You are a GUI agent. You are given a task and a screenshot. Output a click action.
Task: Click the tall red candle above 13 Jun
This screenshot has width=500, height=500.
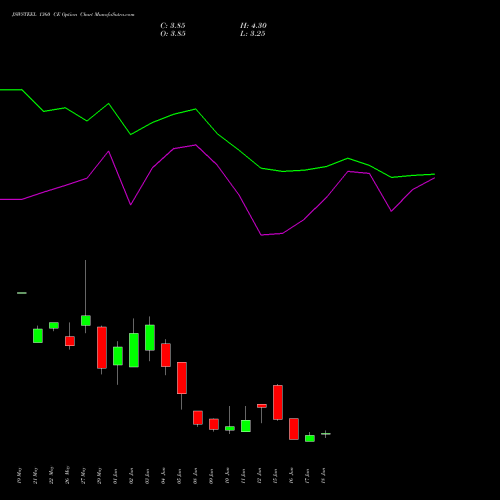click(278, 402)
